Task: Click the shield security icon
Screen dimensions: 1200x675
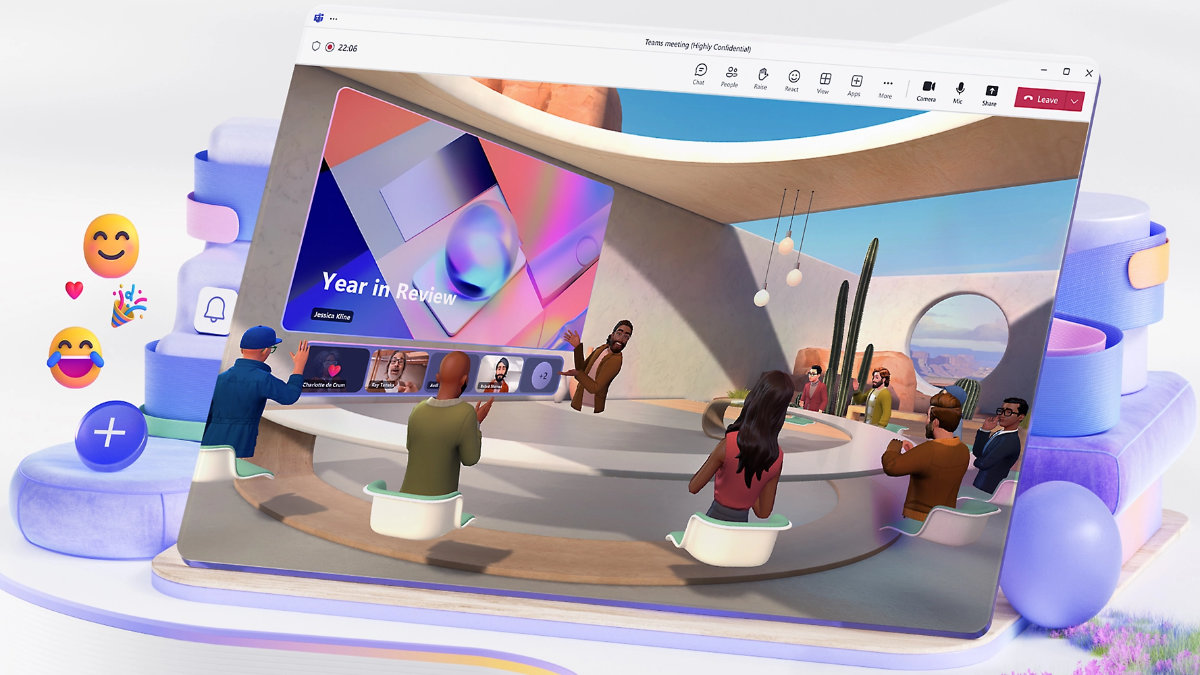Action: click(317, 45)
